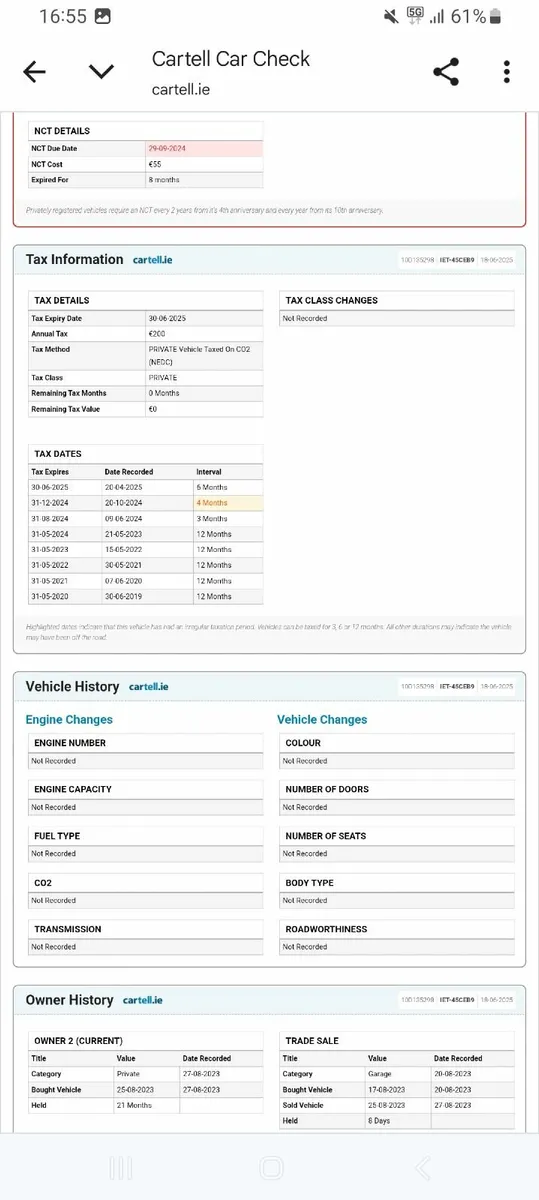Click the 3 Months interval cell
This screenshot has height=1200, width=539.
(x=228, y=518)
